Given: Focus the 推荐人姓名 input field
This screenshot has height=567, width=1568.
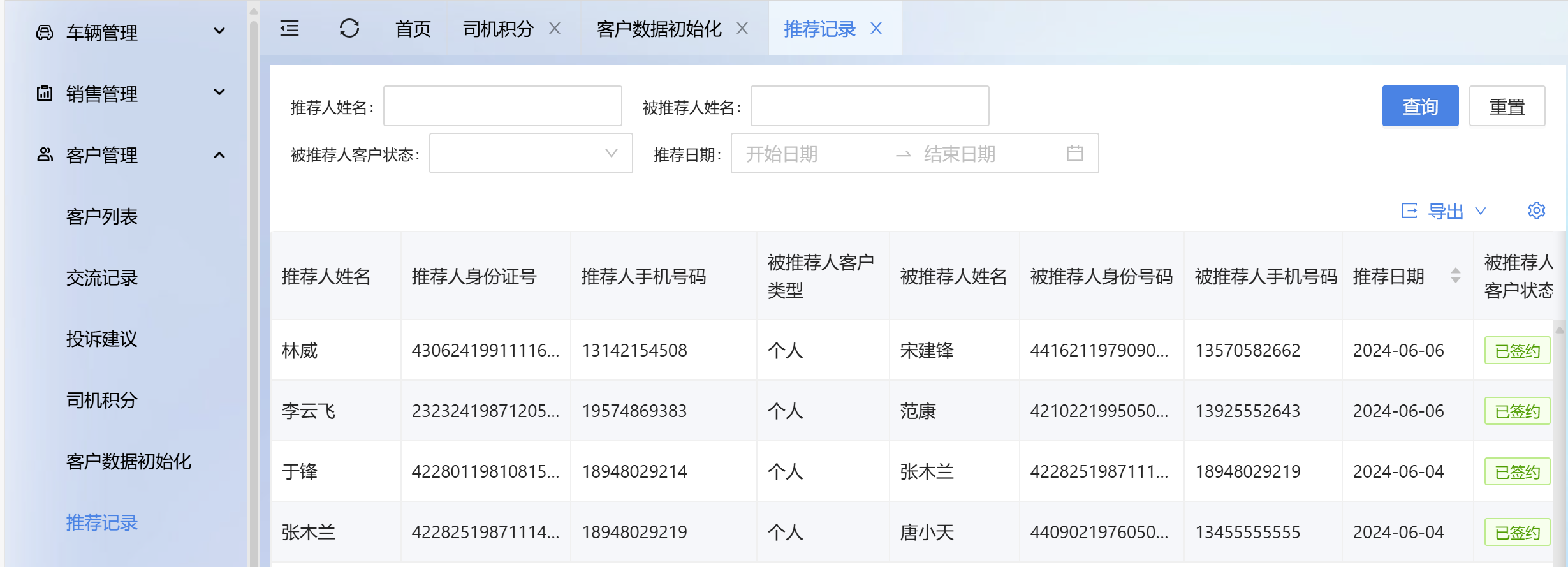Looking at the screenshot, I should click(x=502, y=107).
